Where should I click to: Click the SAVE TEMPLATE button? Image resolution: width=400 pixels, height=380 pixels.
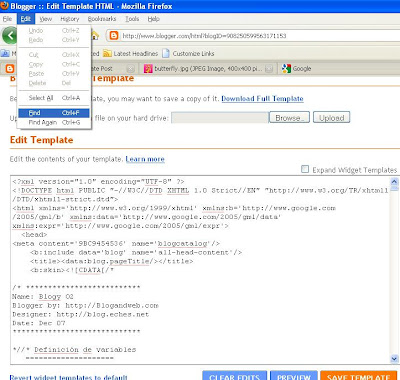[360, 376]
